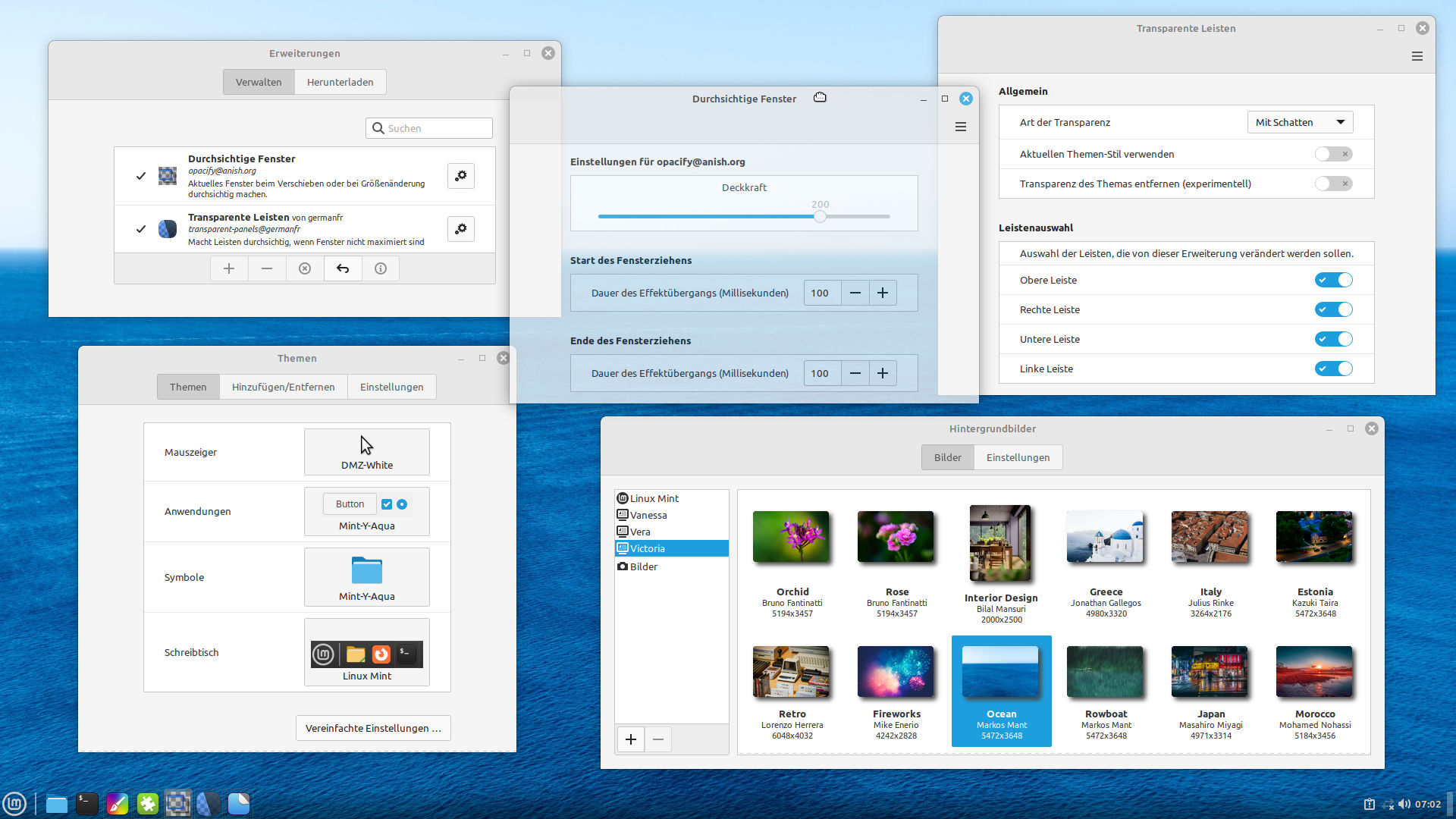Select the Mint-Y-Aqua application theme

point(367,510)
